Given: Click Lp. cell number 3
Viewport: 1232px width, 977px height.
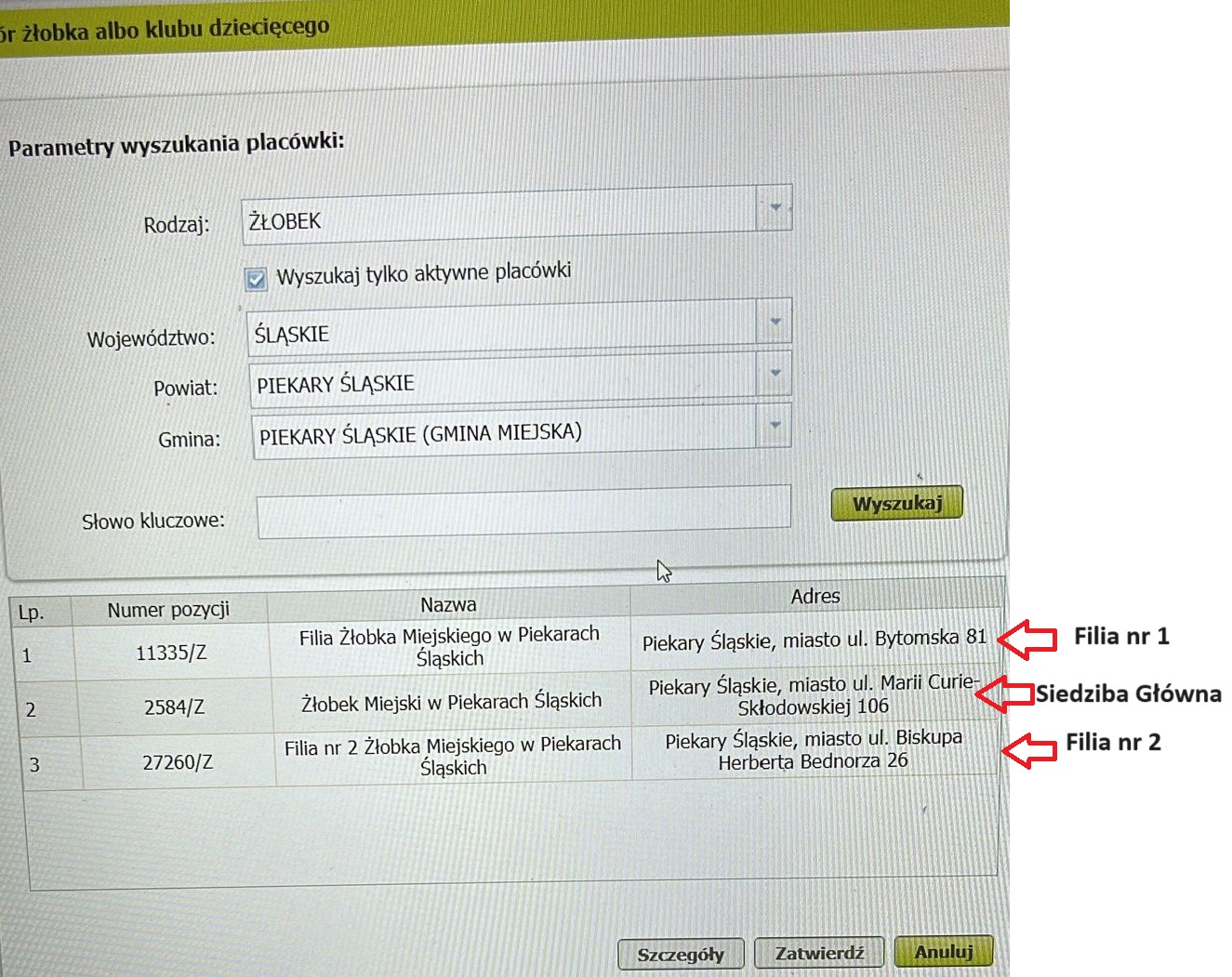Looking at the screenshot, I should pyautogui.click(x=50, y=764).
